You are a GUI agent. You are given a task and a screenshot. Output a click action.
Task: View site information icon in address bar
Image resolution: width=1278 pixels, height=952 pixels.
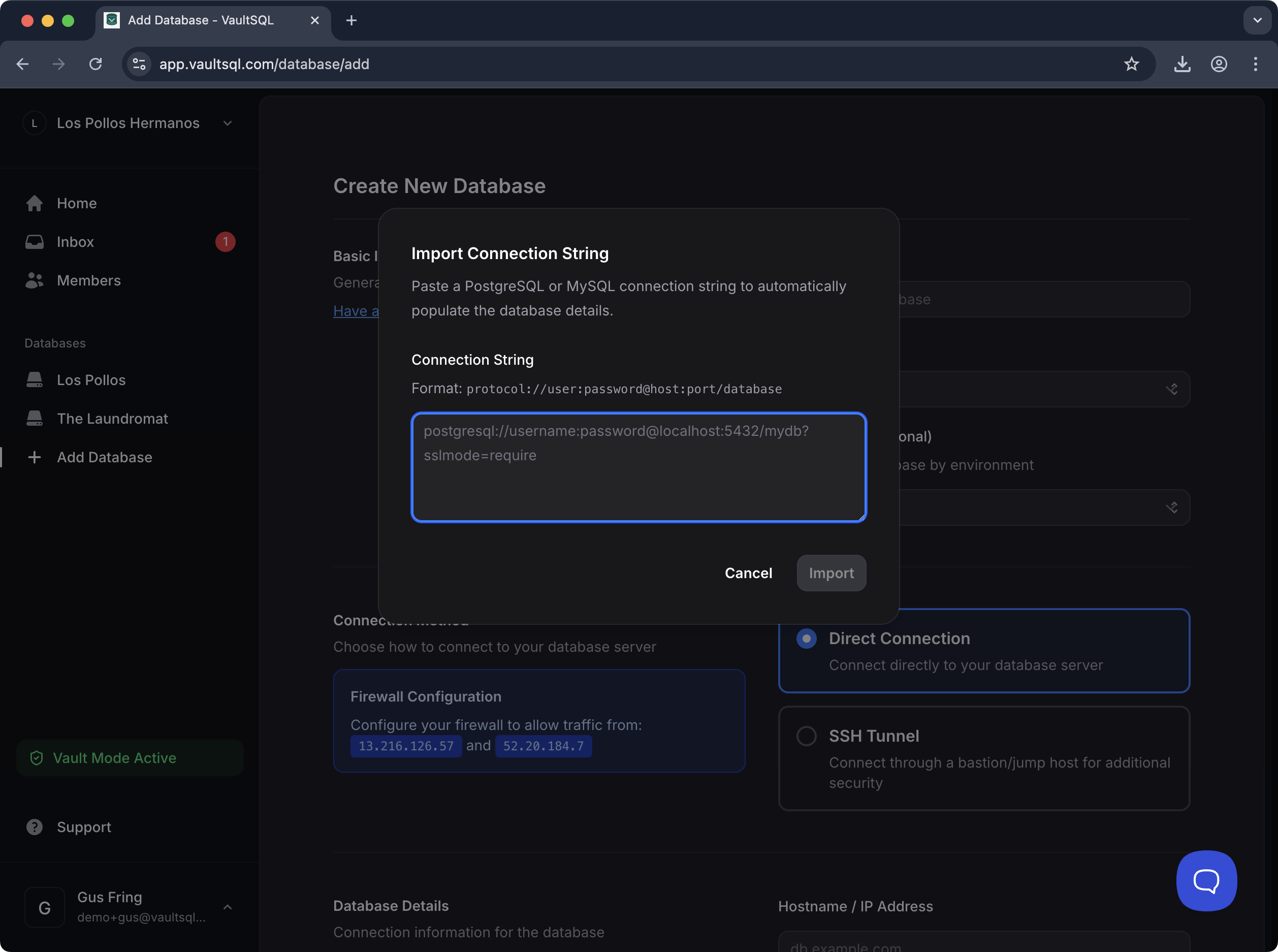point(139,64)
